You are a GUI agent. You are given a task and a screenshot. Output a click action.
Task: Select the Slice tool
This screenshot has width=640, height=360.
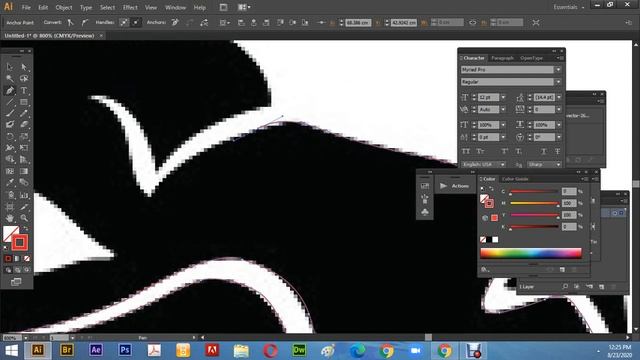coord(24,207)
